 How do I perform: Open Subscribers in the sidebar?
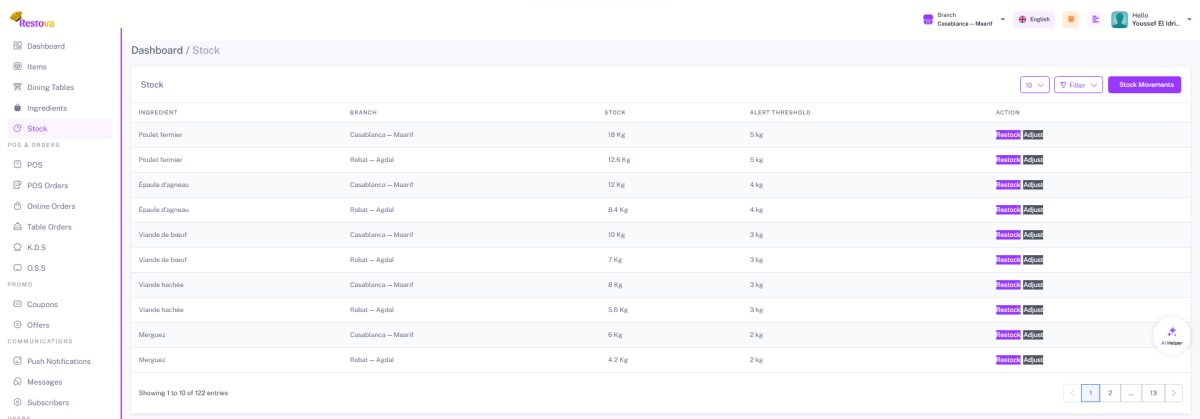click(x=59, y=402)
